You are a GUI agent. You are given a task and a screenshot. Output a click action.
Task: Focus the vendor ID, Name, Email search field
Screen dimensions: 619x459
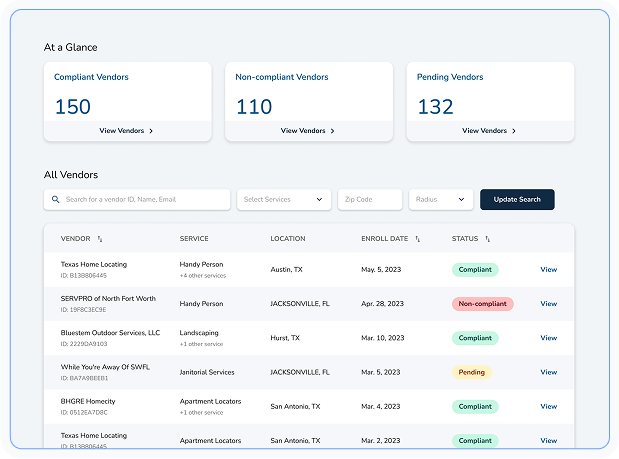pos(137,199)
